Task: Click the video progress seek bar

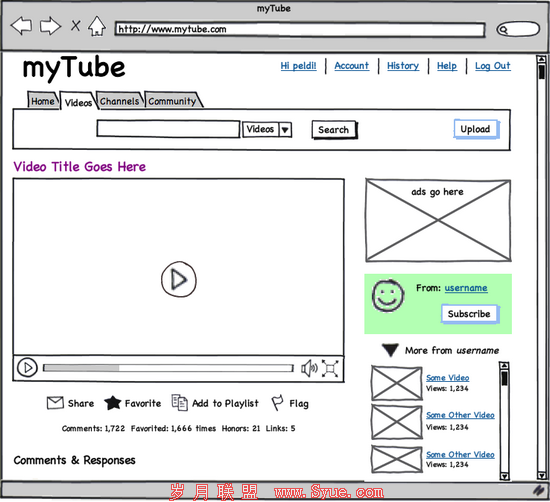Action: coord(168,368)
